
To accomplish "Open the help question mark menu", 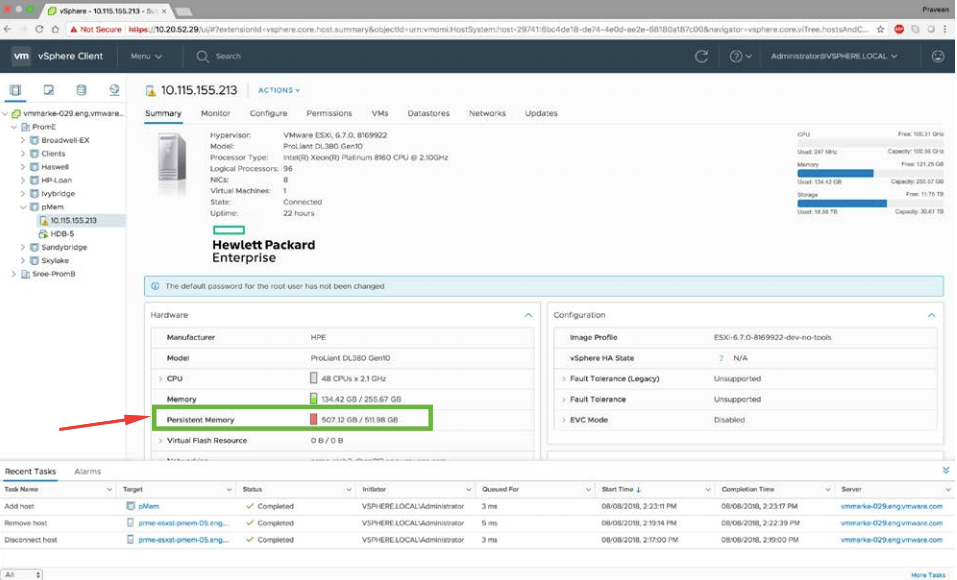I will pyautogui.click(x=740, y=56).
